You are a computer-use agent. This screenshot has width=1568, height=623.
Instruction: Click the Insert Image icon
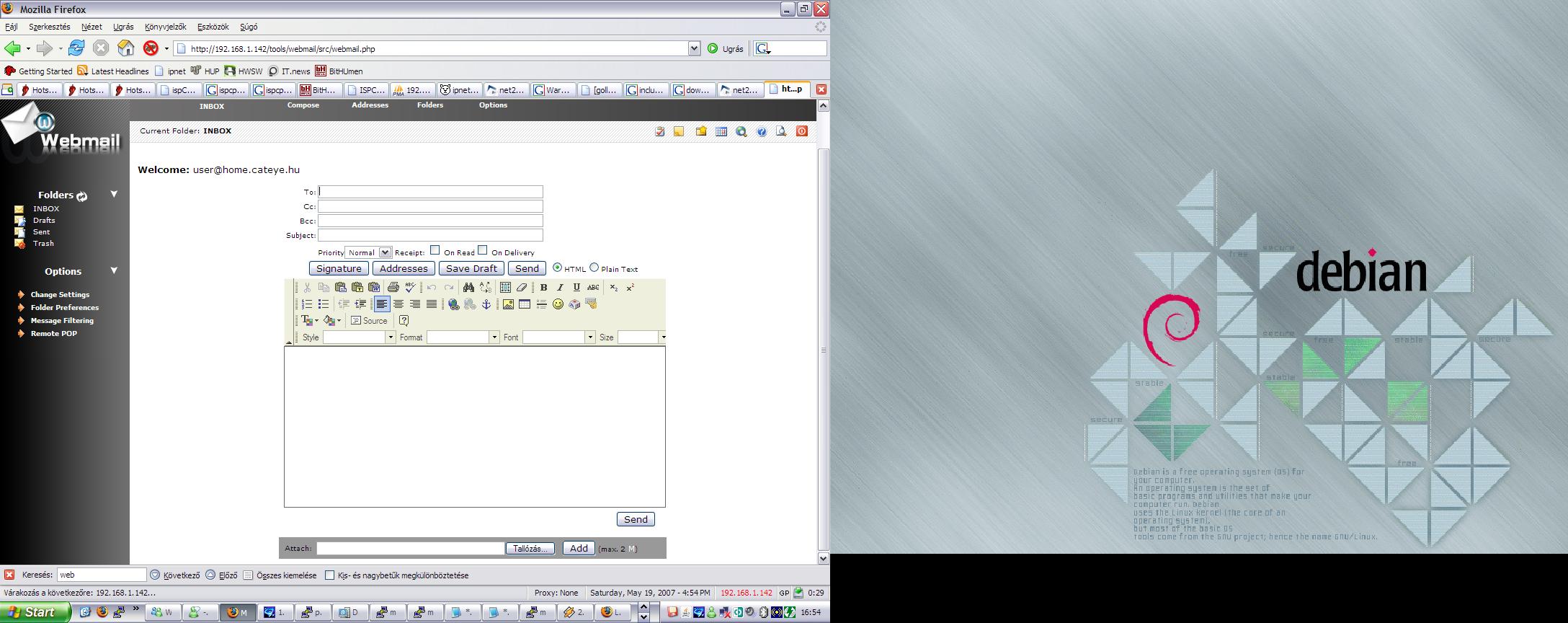pyautogui.click(x=508, y=304)
